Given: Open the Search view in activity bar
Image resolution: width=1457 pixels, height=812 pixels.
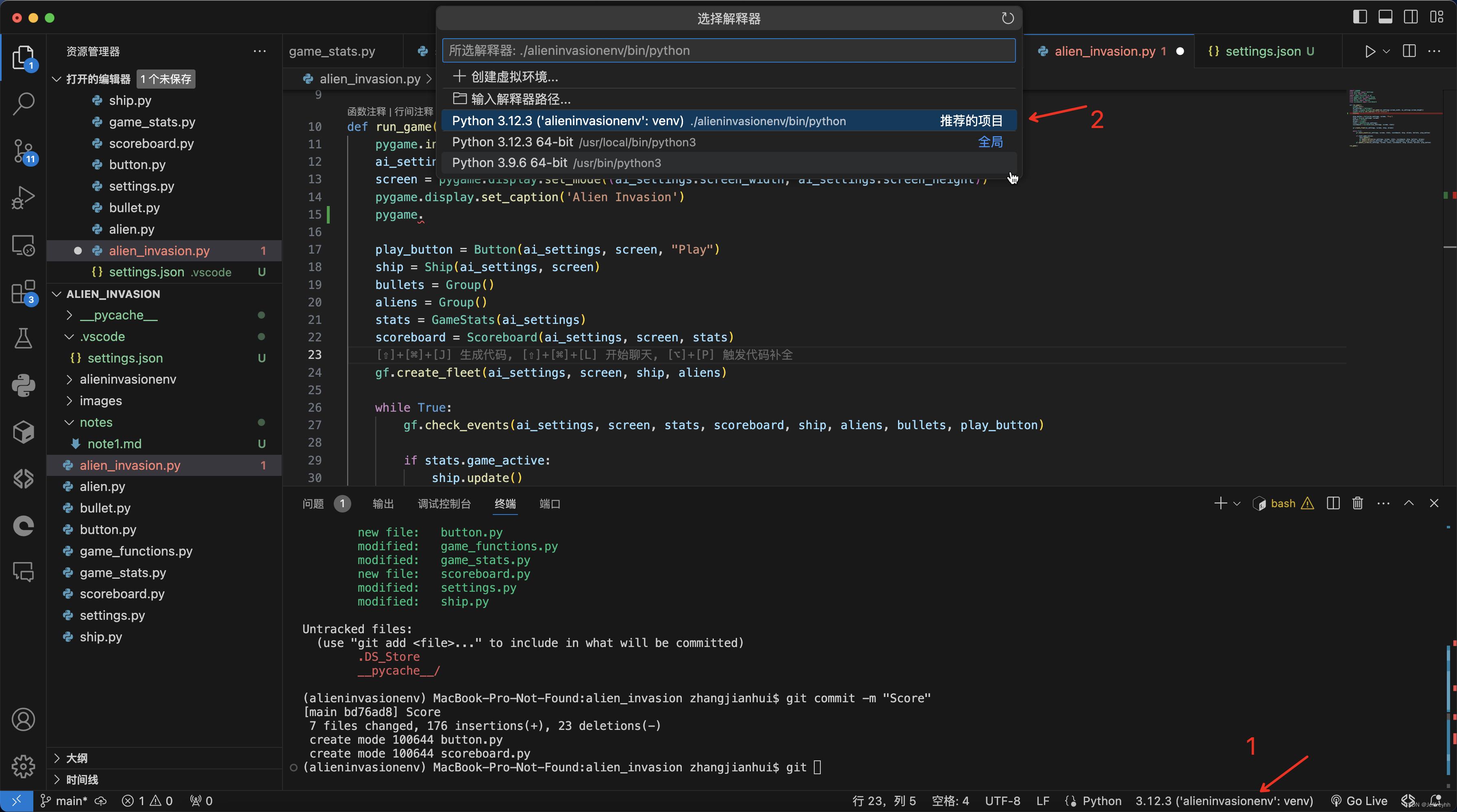Looking at the screenshot, I should click(x=23, y=104).
